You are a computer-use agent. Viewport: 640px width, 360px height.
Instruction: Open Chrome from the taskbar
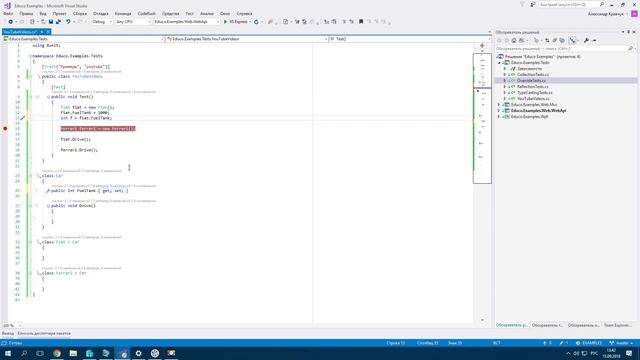click(57, 353)
